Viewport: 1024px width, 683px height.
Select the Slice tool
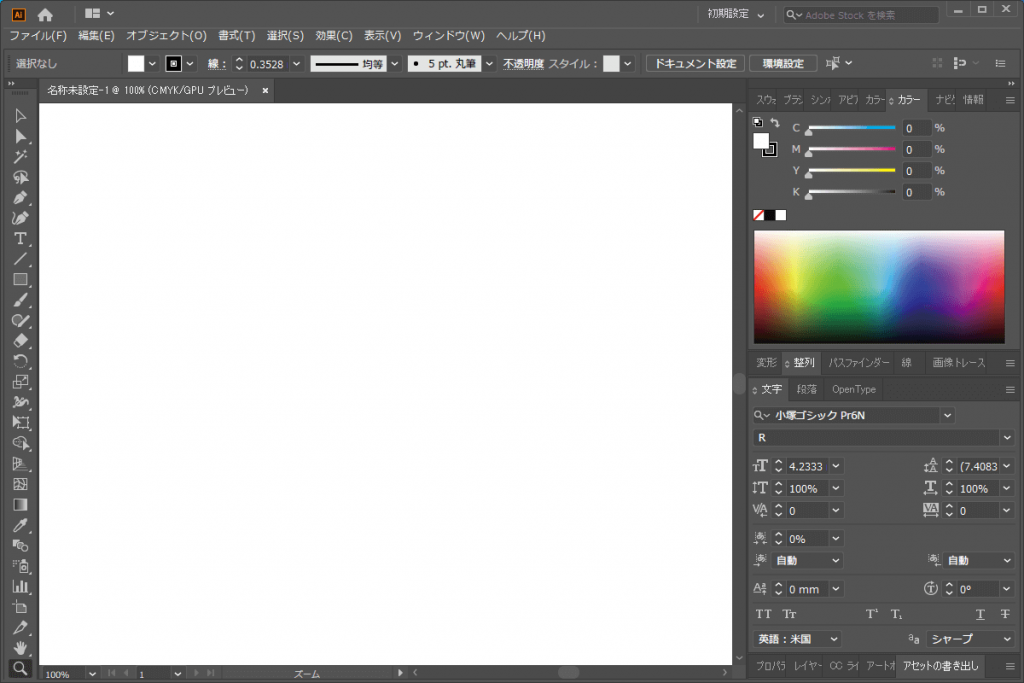click(20, 627)
